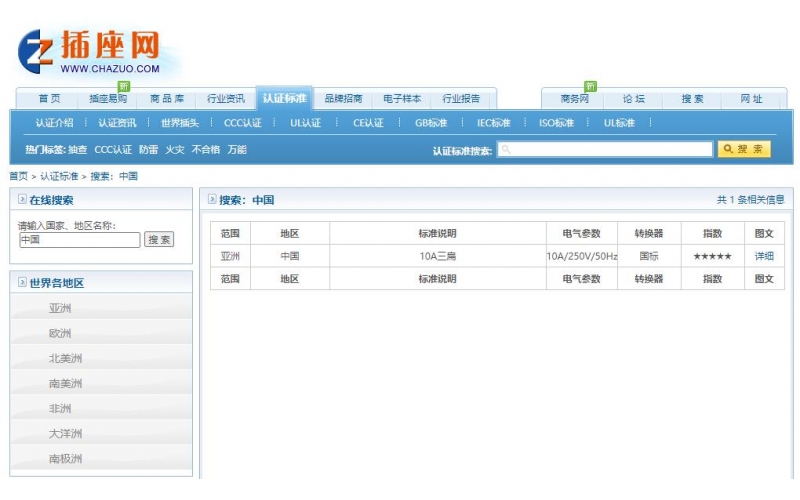
Task: Open the 详细 link in the result row
Action: [764, 256]
